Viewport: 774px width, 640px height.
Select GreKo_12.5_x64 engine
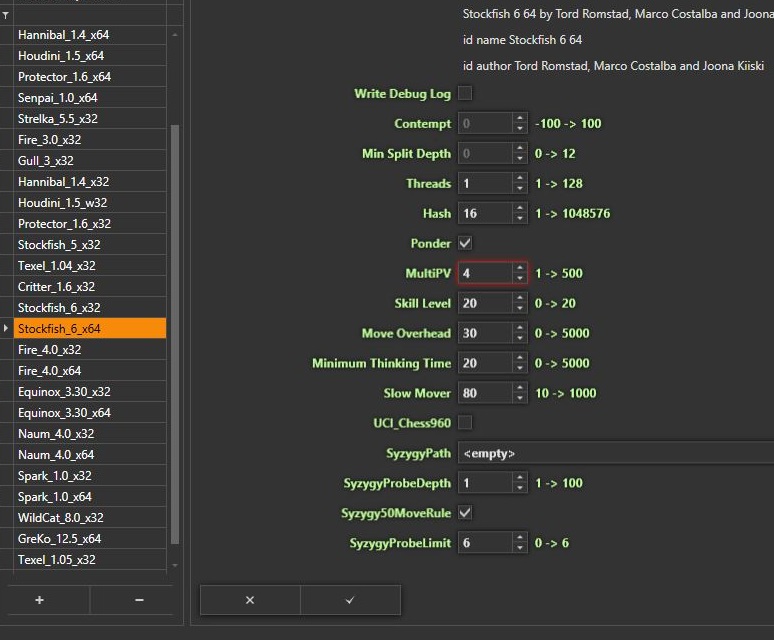[x=90, y=538]
